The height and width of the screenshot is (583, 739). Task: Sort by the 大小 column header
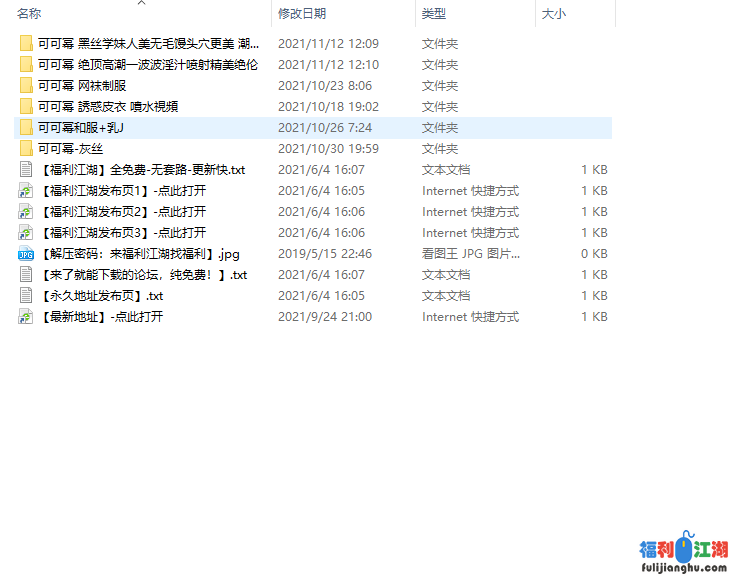tap(553, 14)
